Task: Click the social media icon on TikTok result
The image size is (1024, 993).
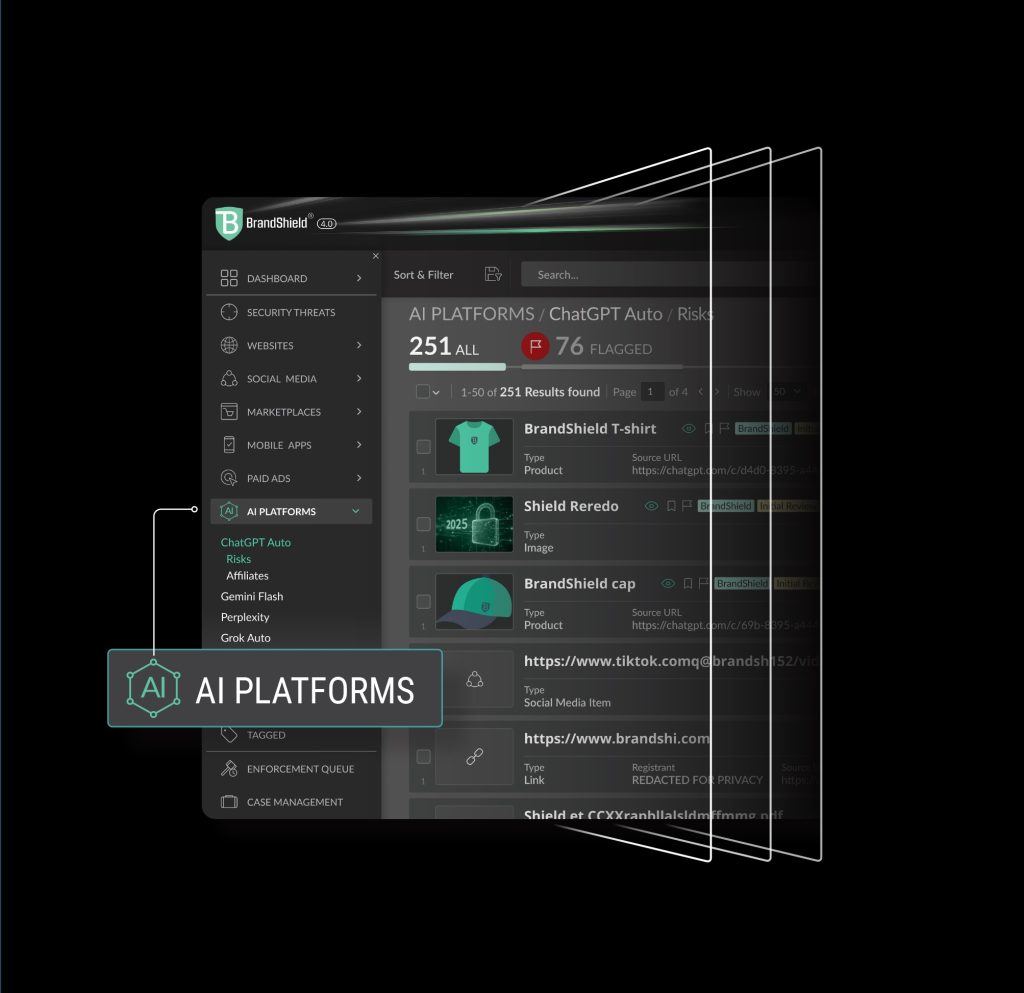Action: pos(475,679)
